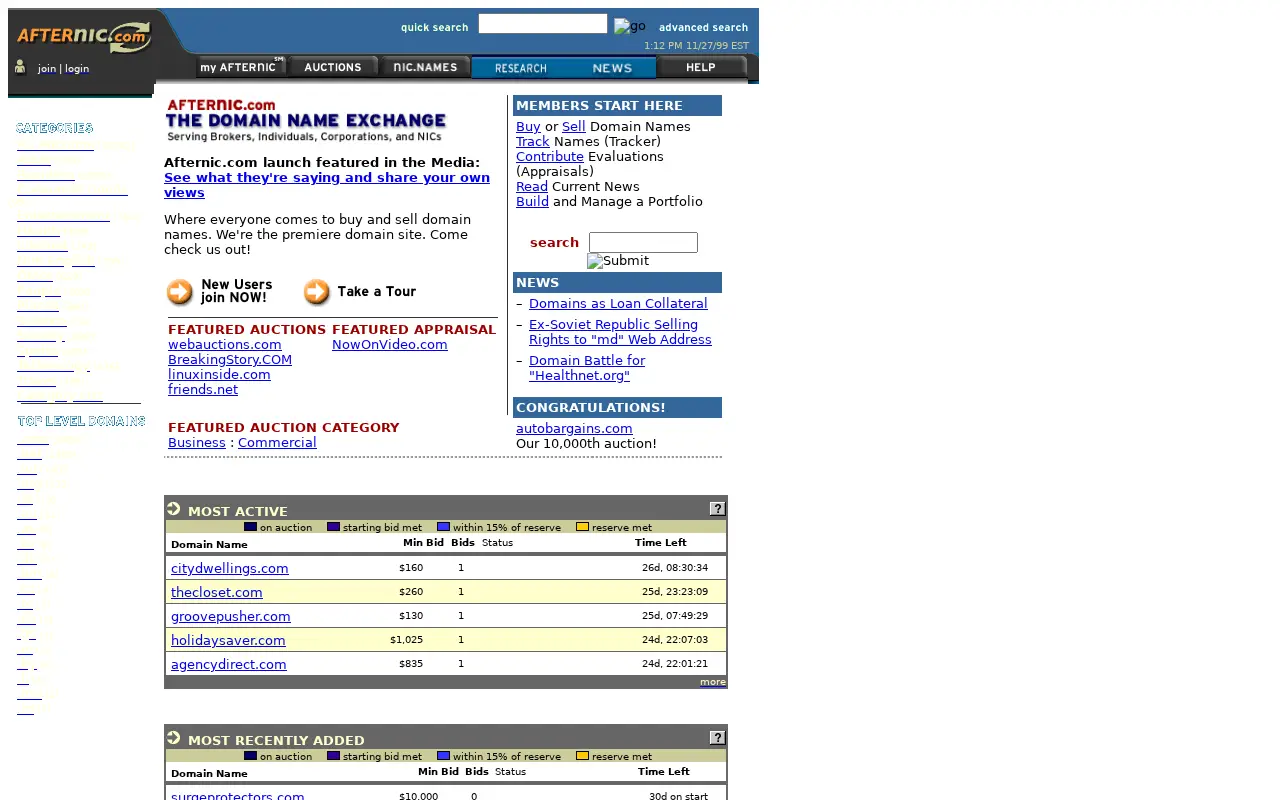Open friends.net featured auction
Screen dimensions: 1280x800
click(203, 389)
